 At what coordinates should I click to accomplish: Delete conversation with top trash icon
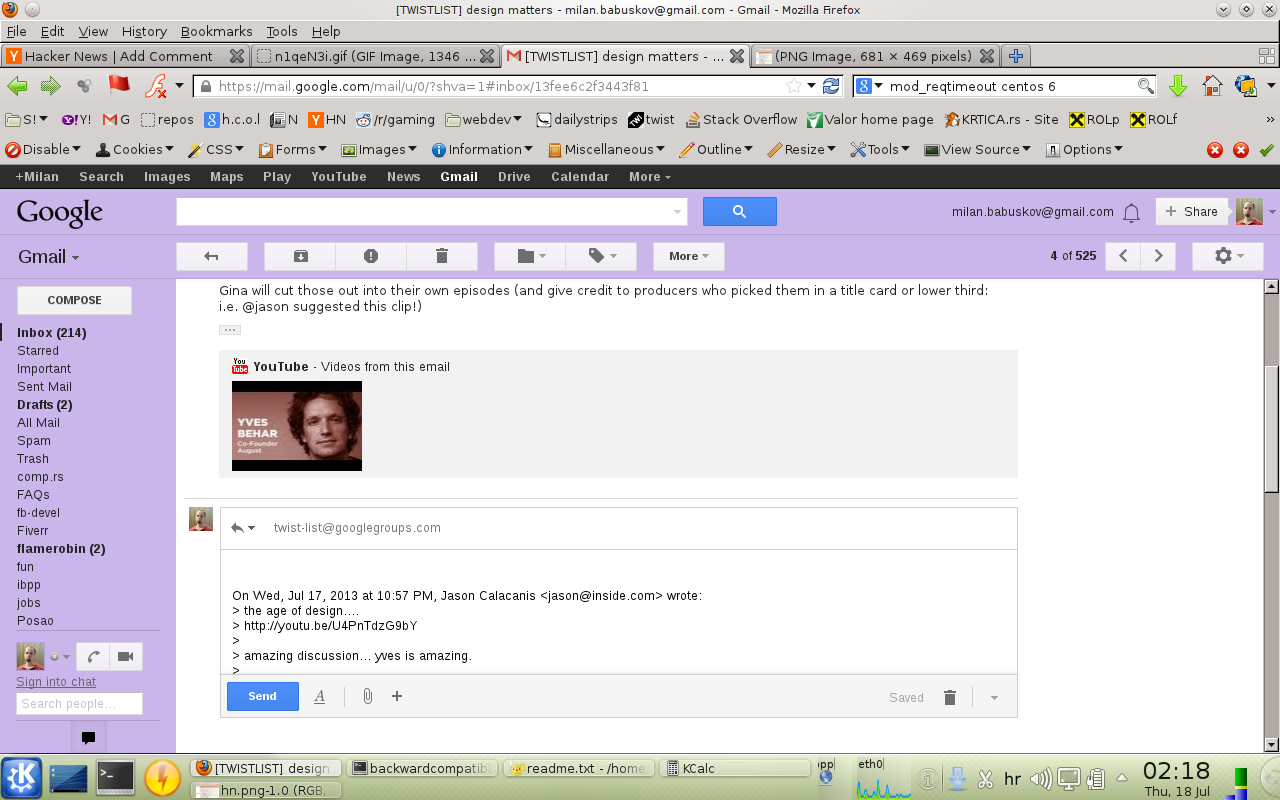442,256
